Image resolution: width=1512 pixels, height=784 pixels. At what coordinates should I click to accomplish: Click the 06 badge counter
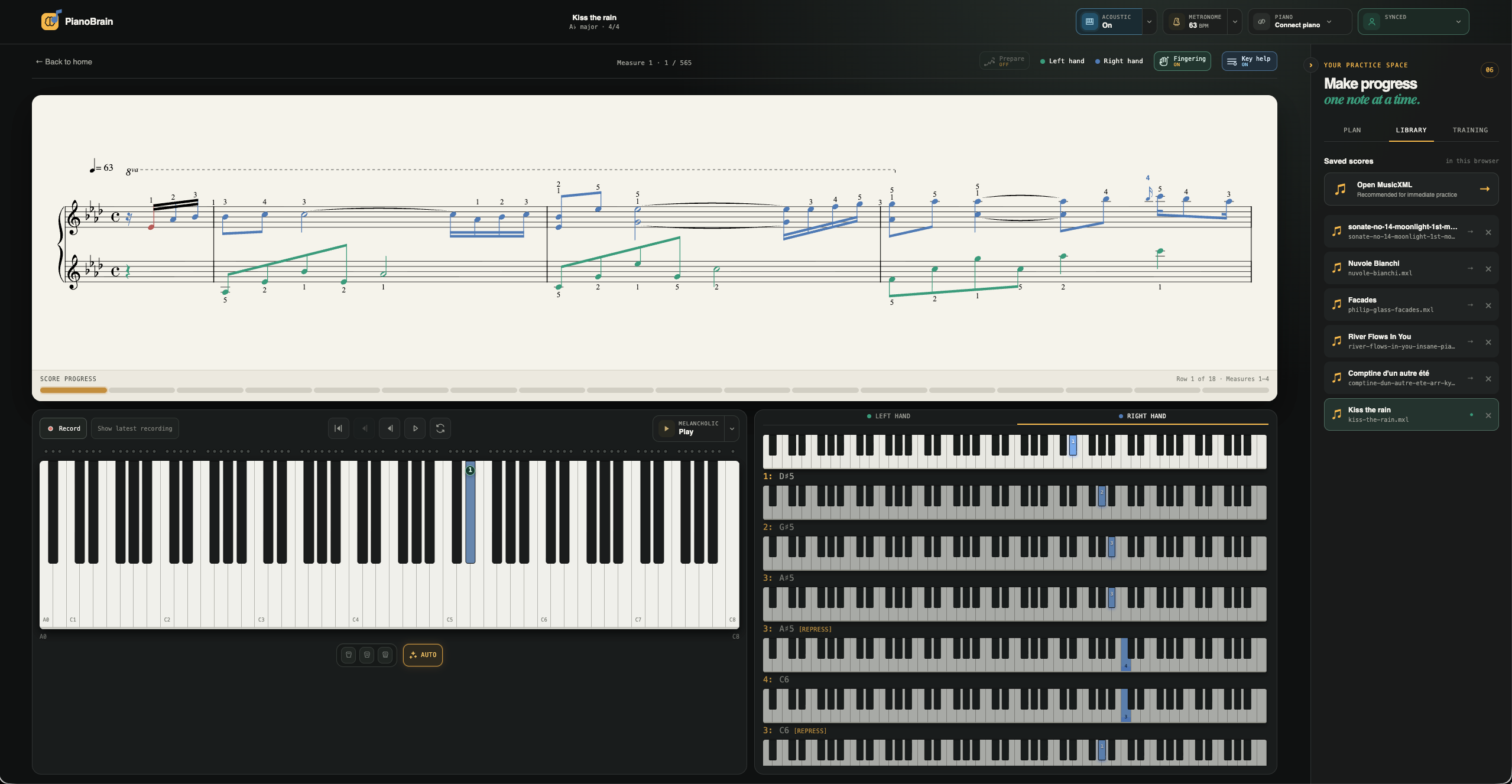(x=1490, y=70)
